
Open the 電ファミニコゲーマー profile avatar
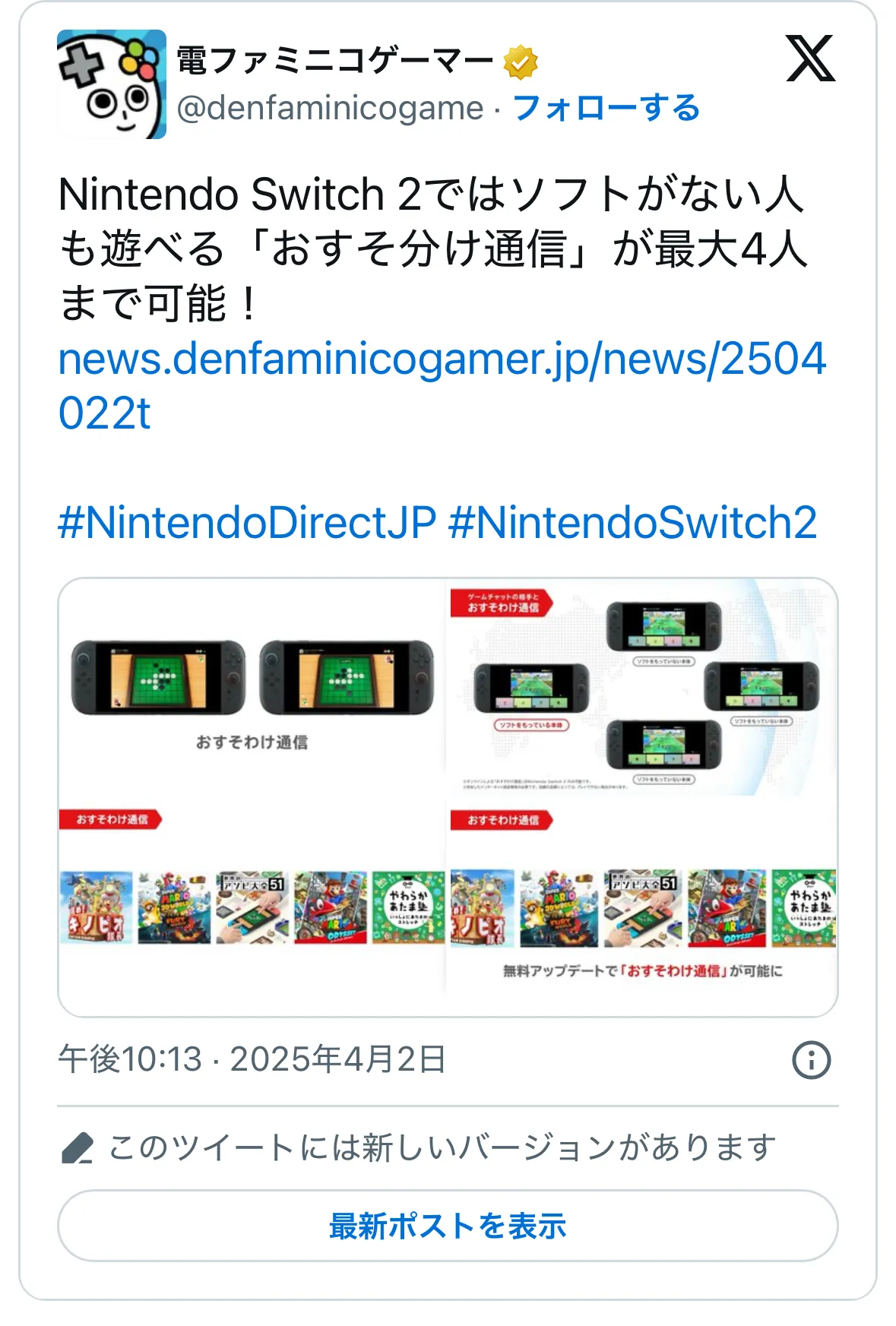click(x=112, y=84)
